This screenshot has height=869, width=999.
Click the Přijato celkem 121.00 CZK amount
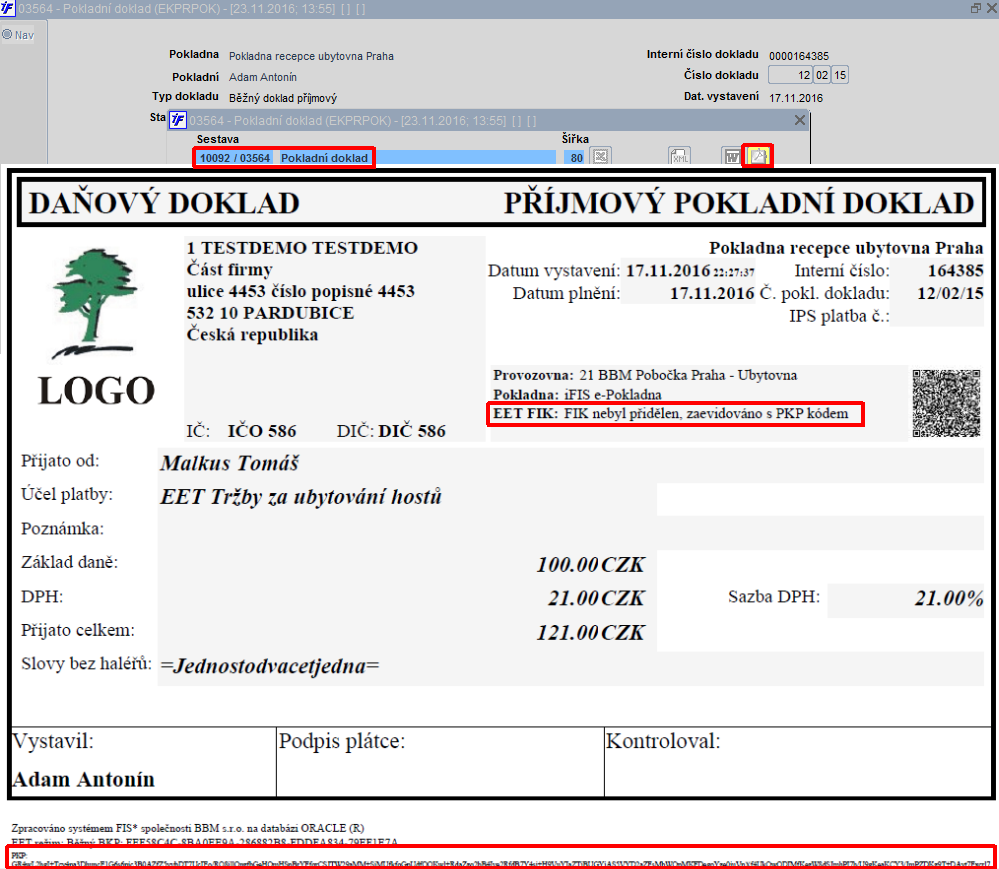point(590,633)
